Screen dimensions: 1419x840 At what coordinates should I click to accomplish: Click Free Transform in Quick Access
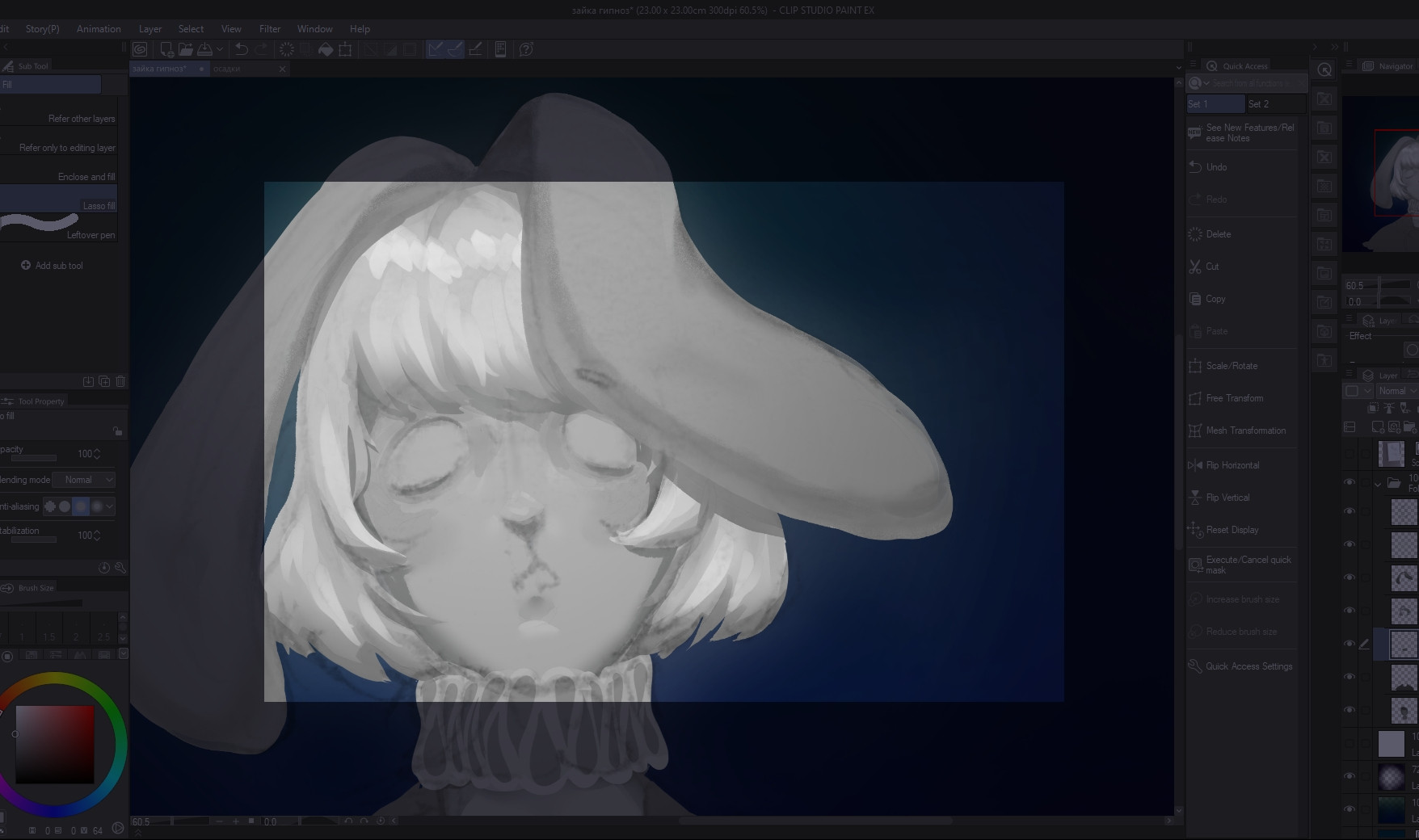coord(1241,398)
